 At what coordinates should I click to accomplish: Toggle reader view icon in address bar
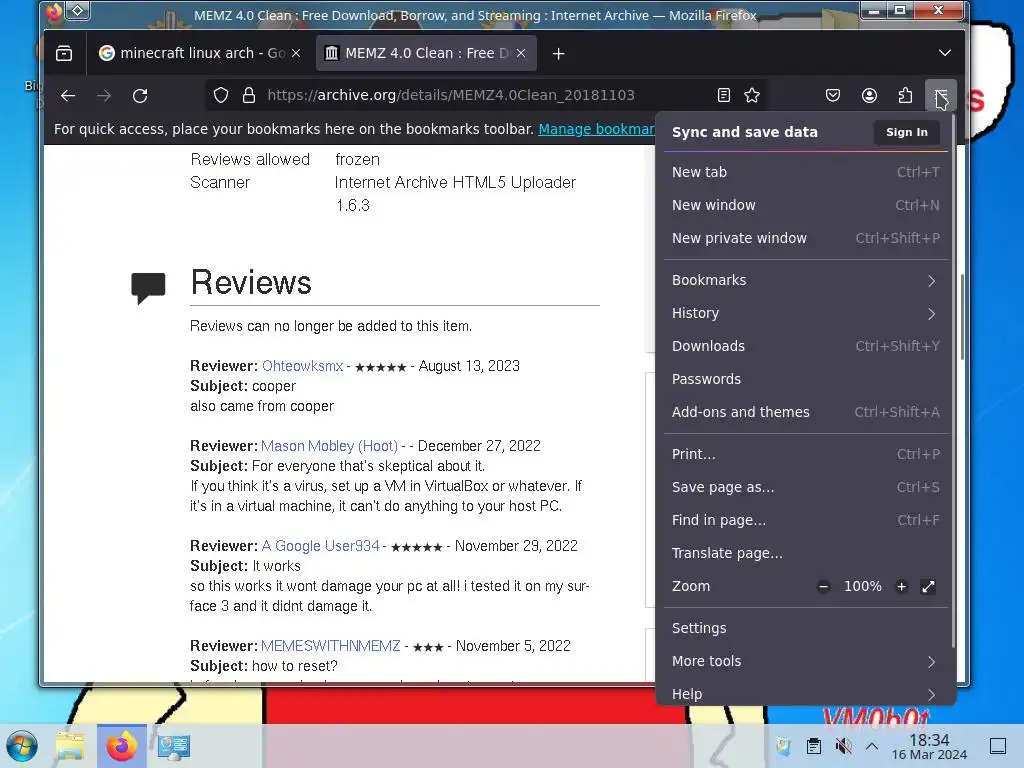coord(724,95)
